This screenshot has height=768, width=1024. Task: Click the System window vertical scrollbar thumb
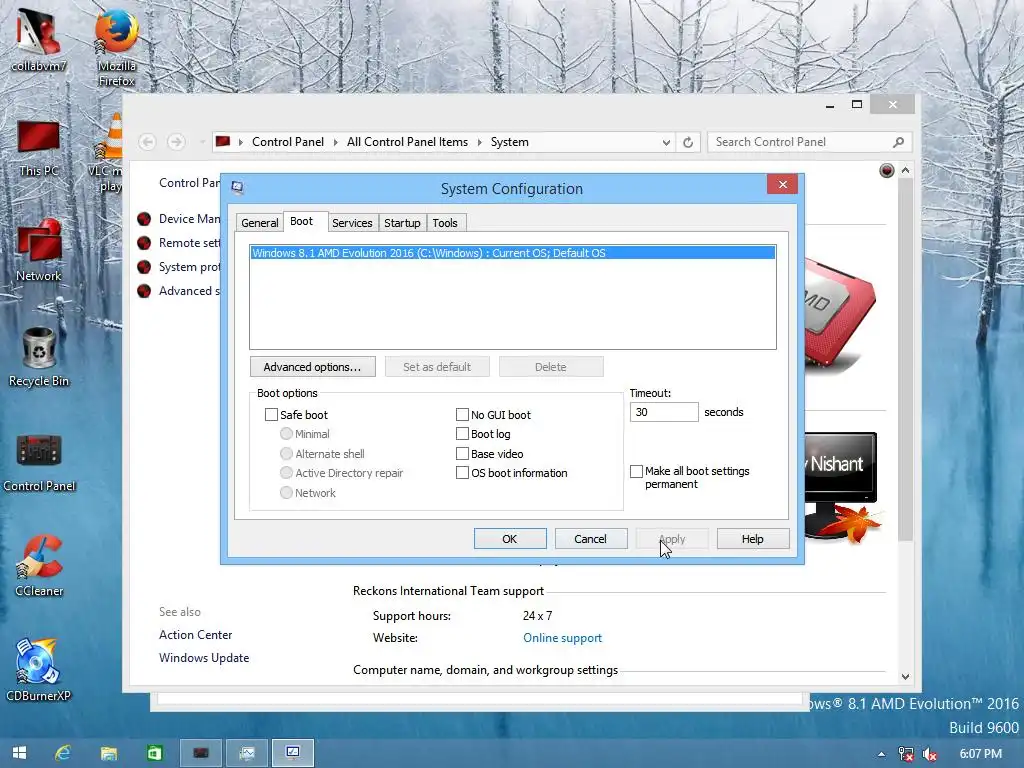tap(905, 360)
